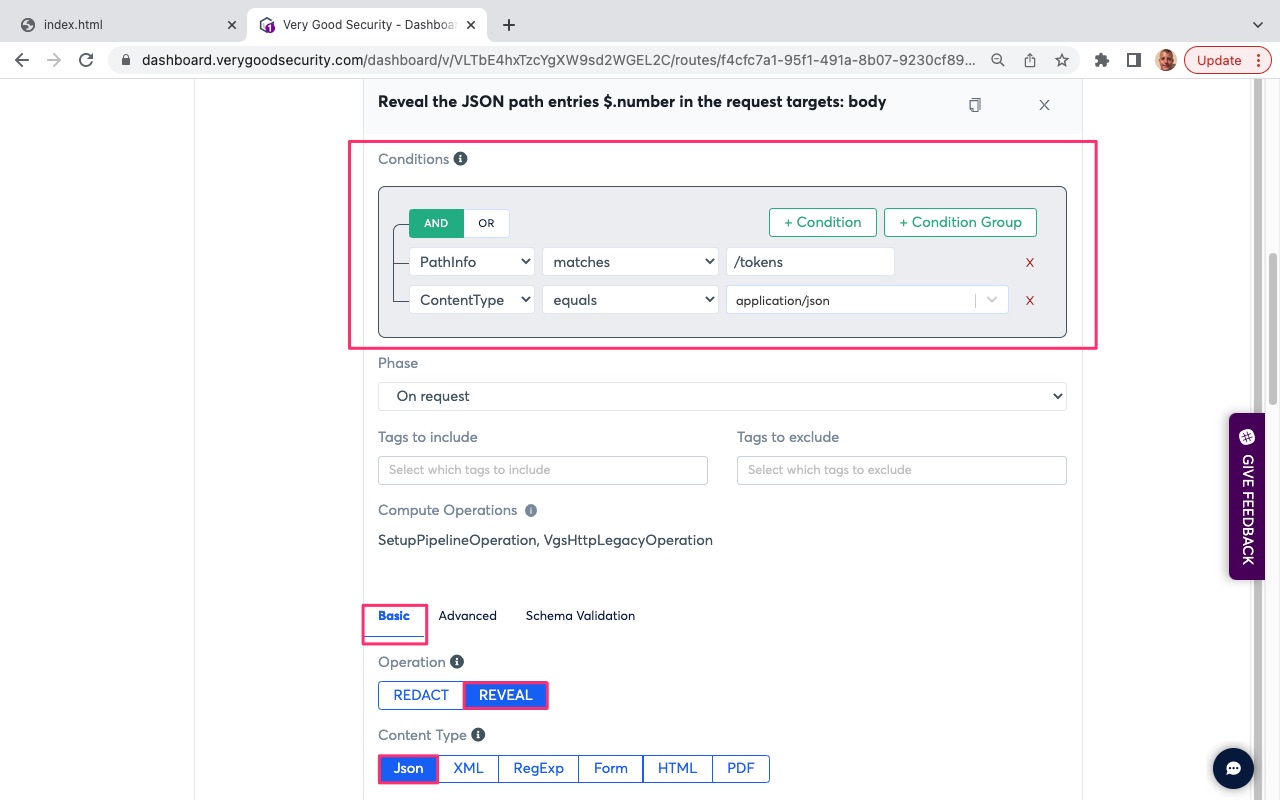1280x800 pixels.
Task: Select the OR logic toggle
Action: 486,223
